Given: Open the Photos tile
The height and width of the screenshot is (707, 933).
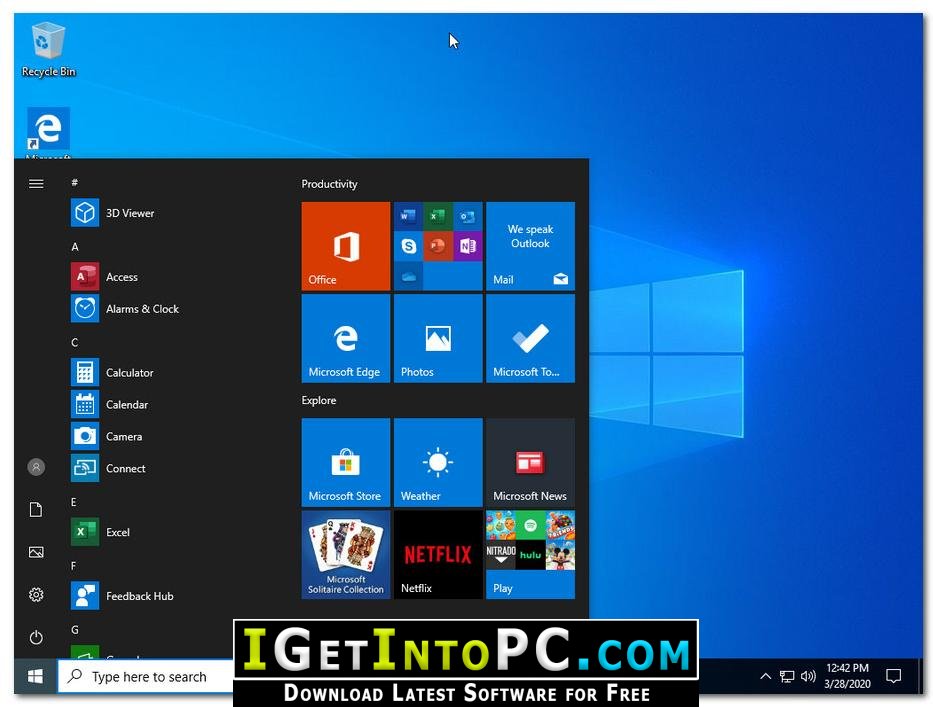Looking at the screenshot, I should click(x=438, y=338).
